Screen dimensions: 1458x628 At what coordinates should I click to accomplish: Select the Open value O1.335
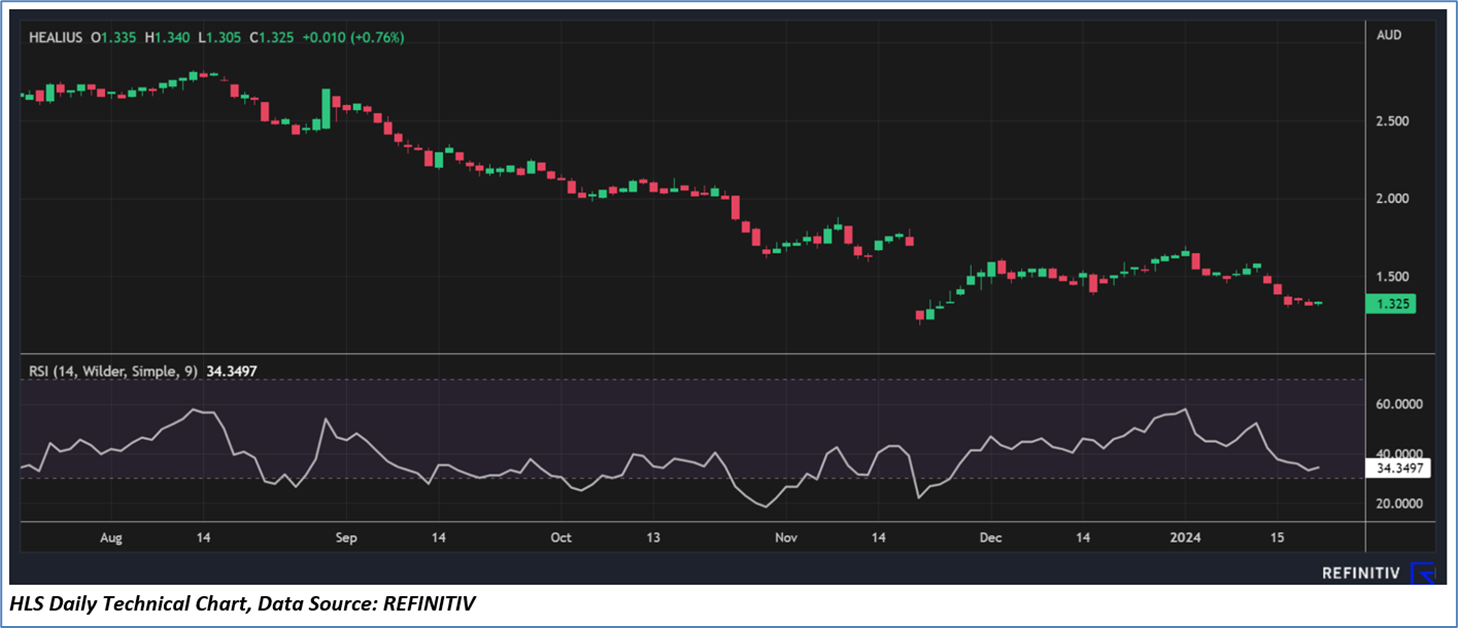point(116,37)
